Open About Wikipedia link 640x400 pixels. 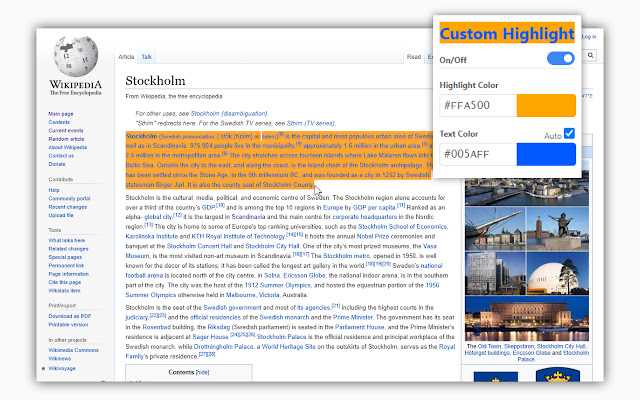point(67,147)
